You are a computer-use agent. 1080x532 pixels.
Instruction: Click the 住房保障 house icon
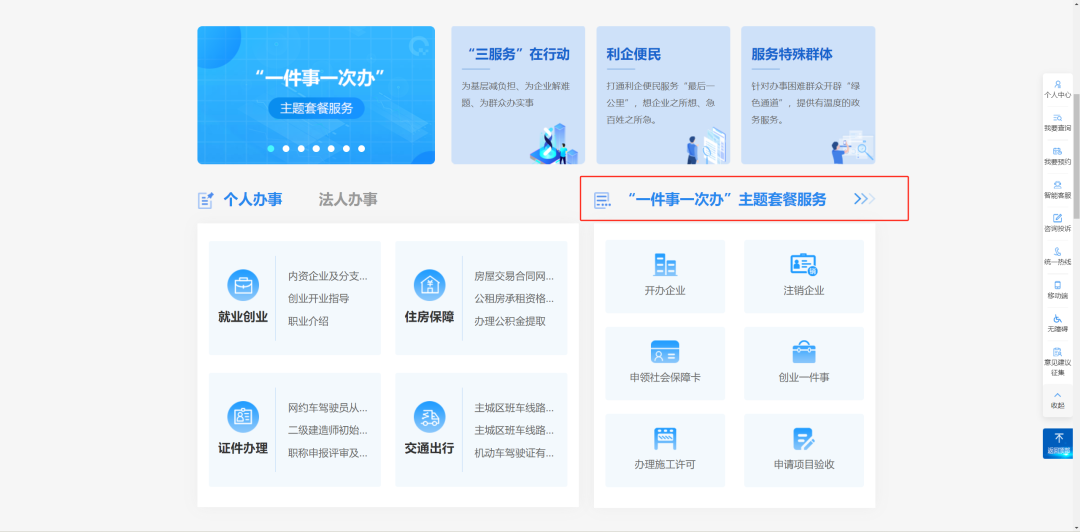pyautogui.click(x=429, y=285)
